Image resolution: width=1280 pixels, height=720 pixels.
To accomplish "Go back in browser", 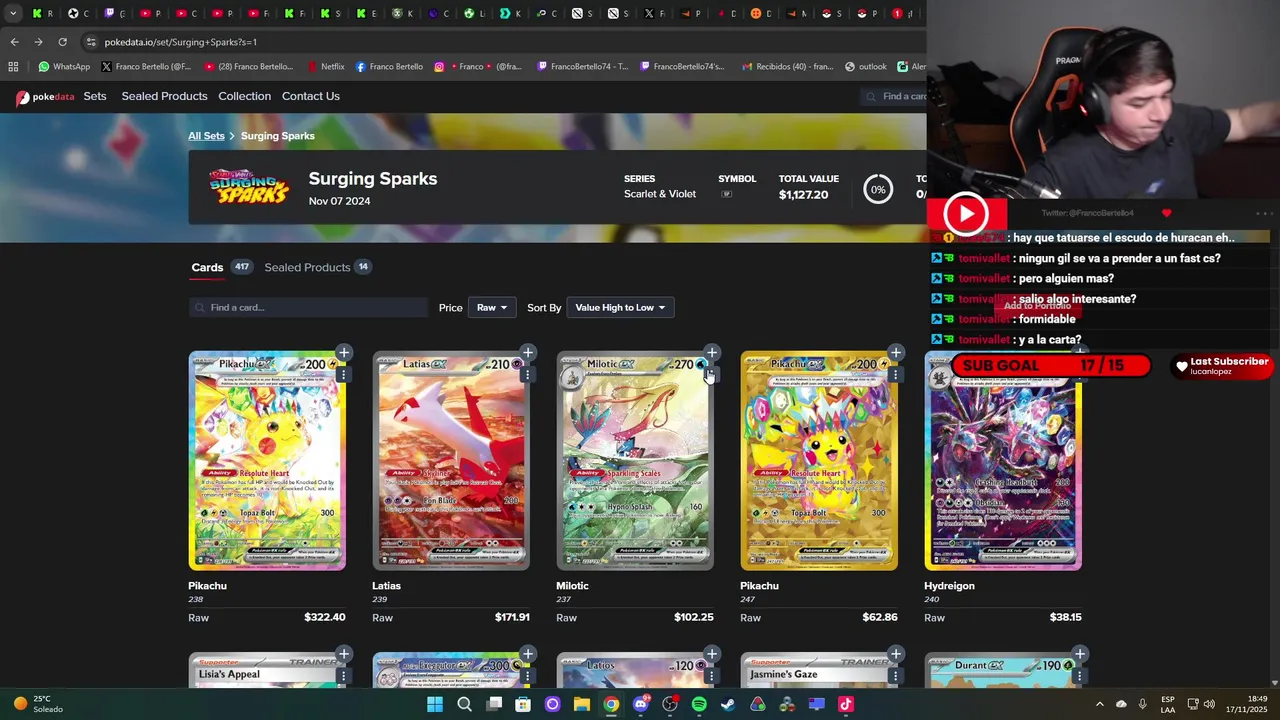I will tap(14, 42).
